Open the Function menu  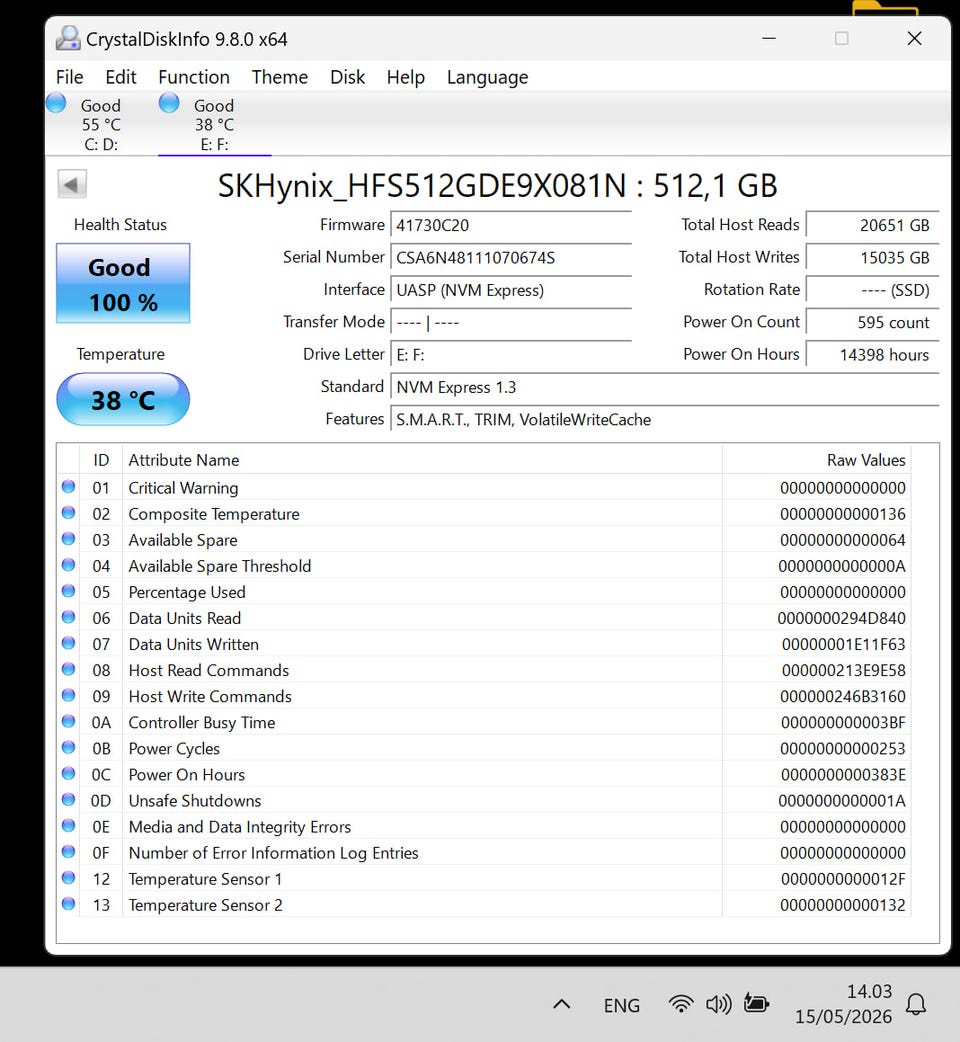194,77
